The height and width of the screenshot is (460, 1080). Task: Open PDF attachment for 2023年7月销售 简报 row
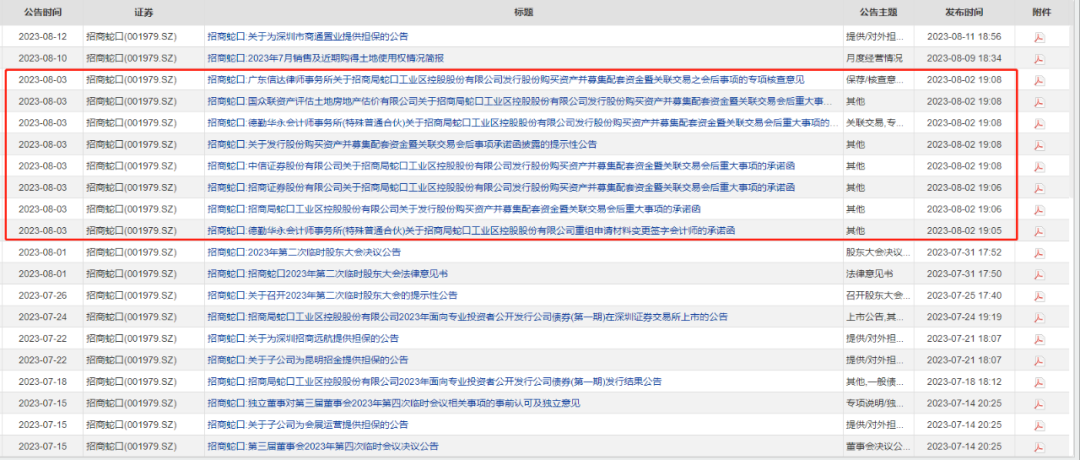tap(1039, 59)
